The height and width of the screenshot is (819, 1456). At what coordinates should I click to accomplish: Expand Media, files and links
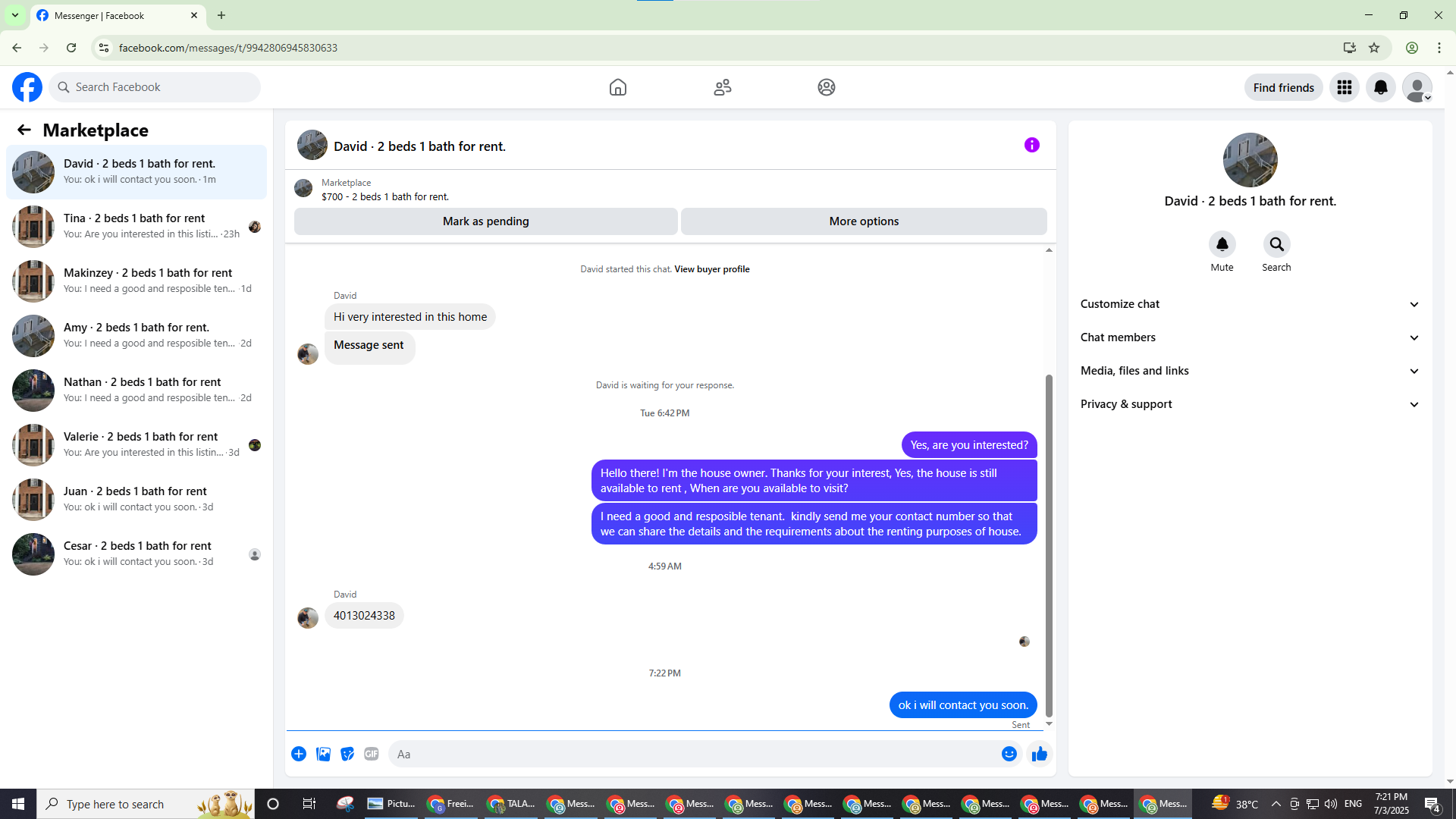1249,371
